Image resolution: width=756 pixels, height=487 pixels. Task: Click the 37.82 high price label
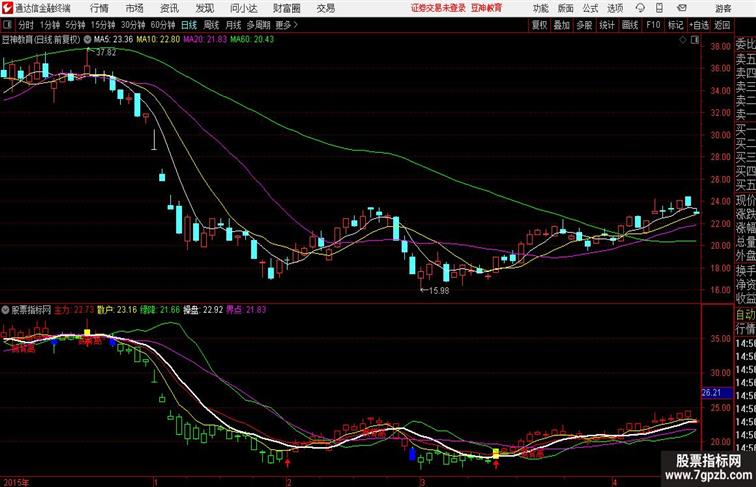(x=106, y=52)
